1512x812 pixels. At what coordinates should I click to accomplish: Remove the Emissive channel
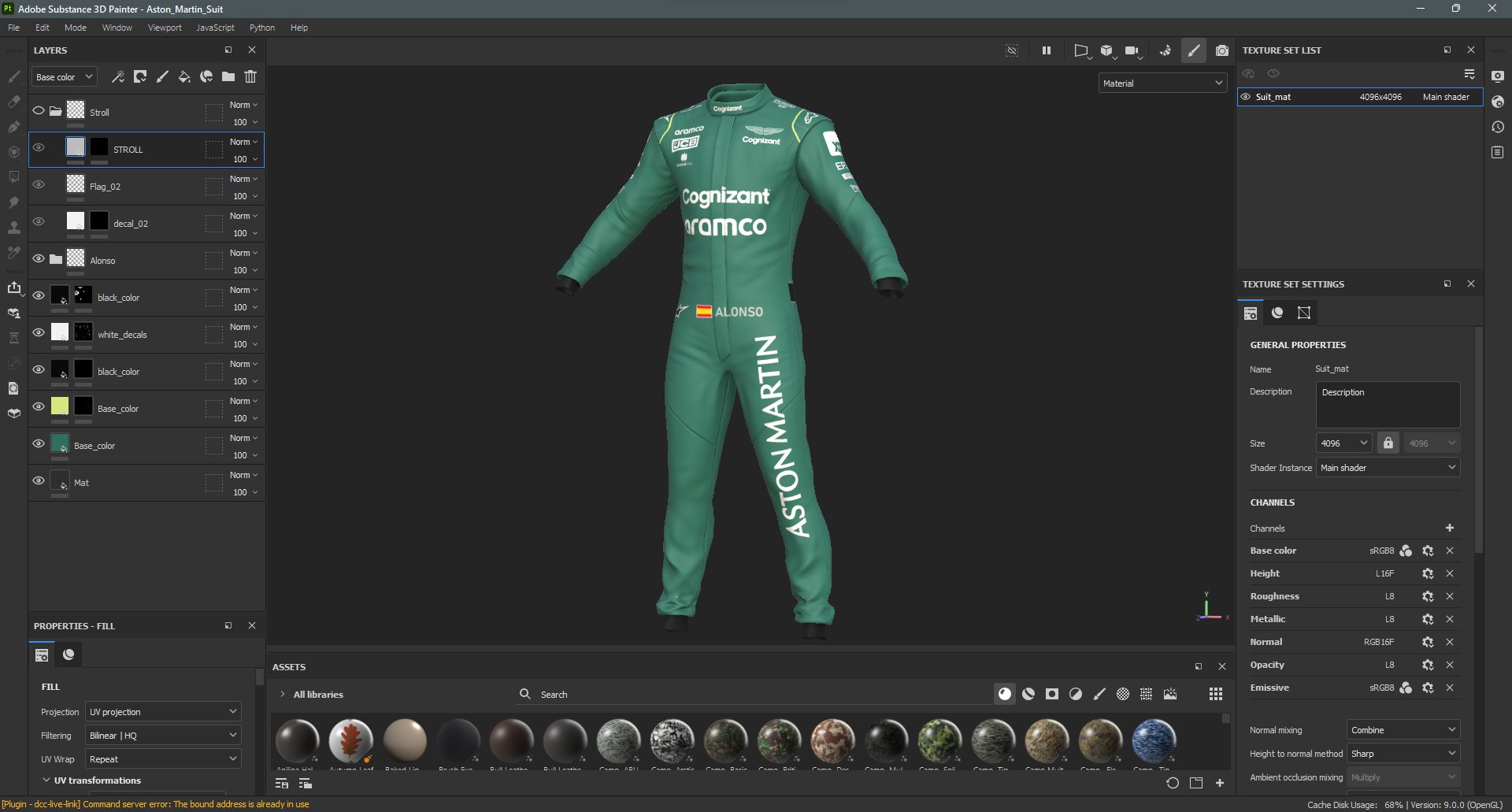1450,688
